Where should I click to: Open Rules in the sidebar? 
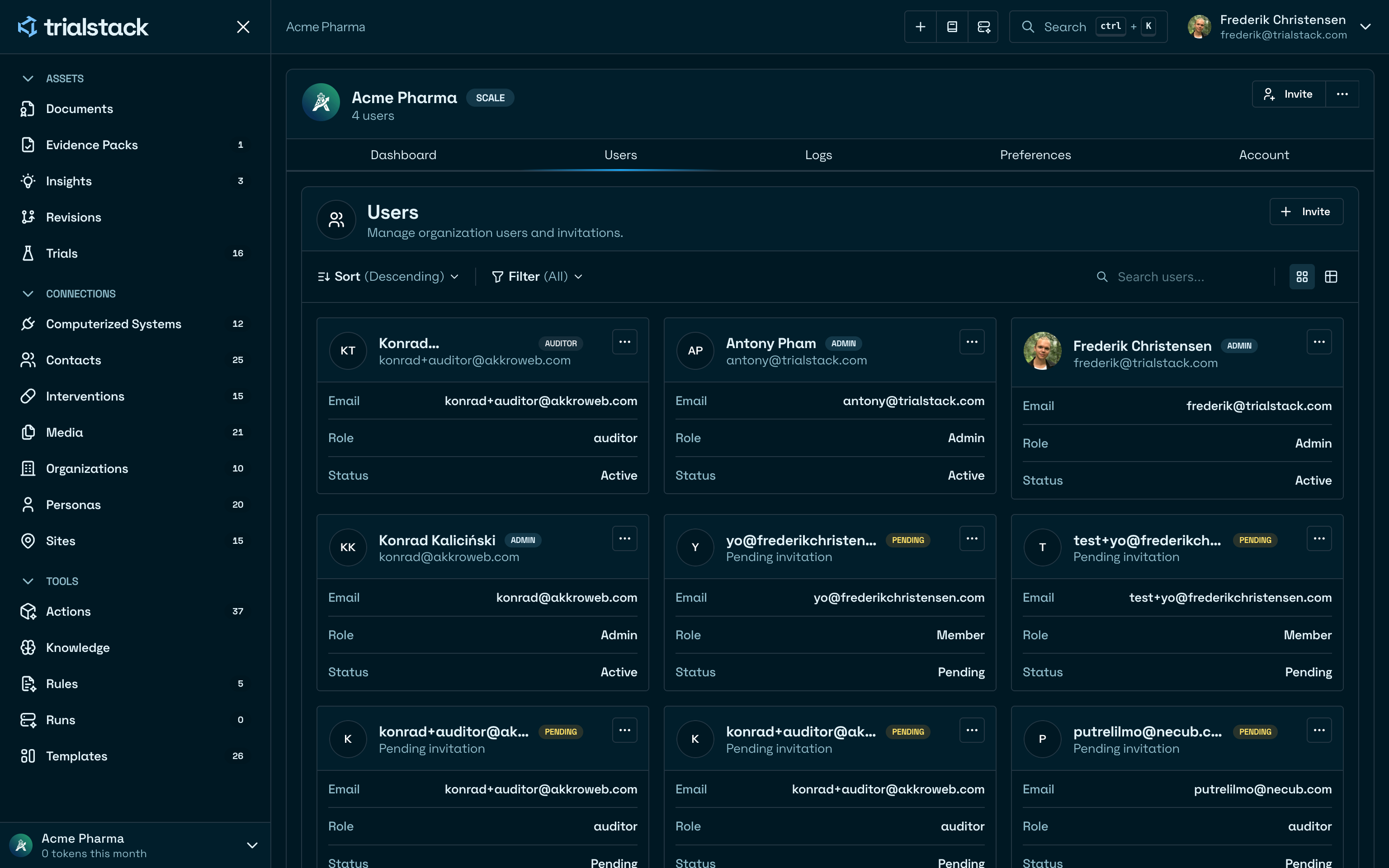[136, 684]
